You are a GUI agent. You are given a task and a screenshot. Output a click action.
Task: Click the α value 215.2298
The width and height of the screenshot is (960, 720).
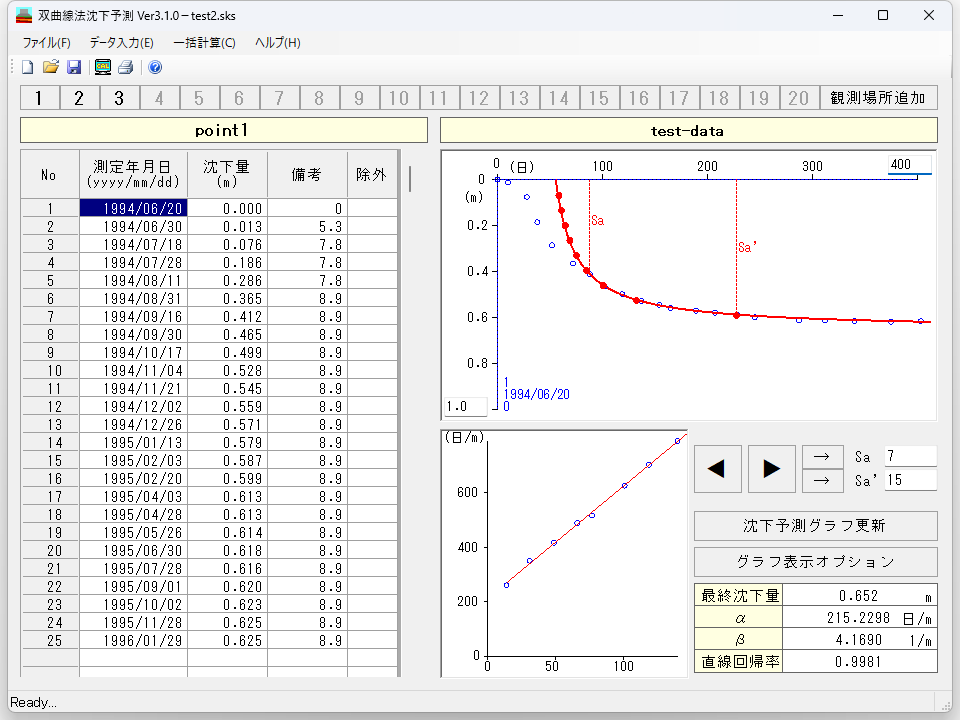coord(859,618)
